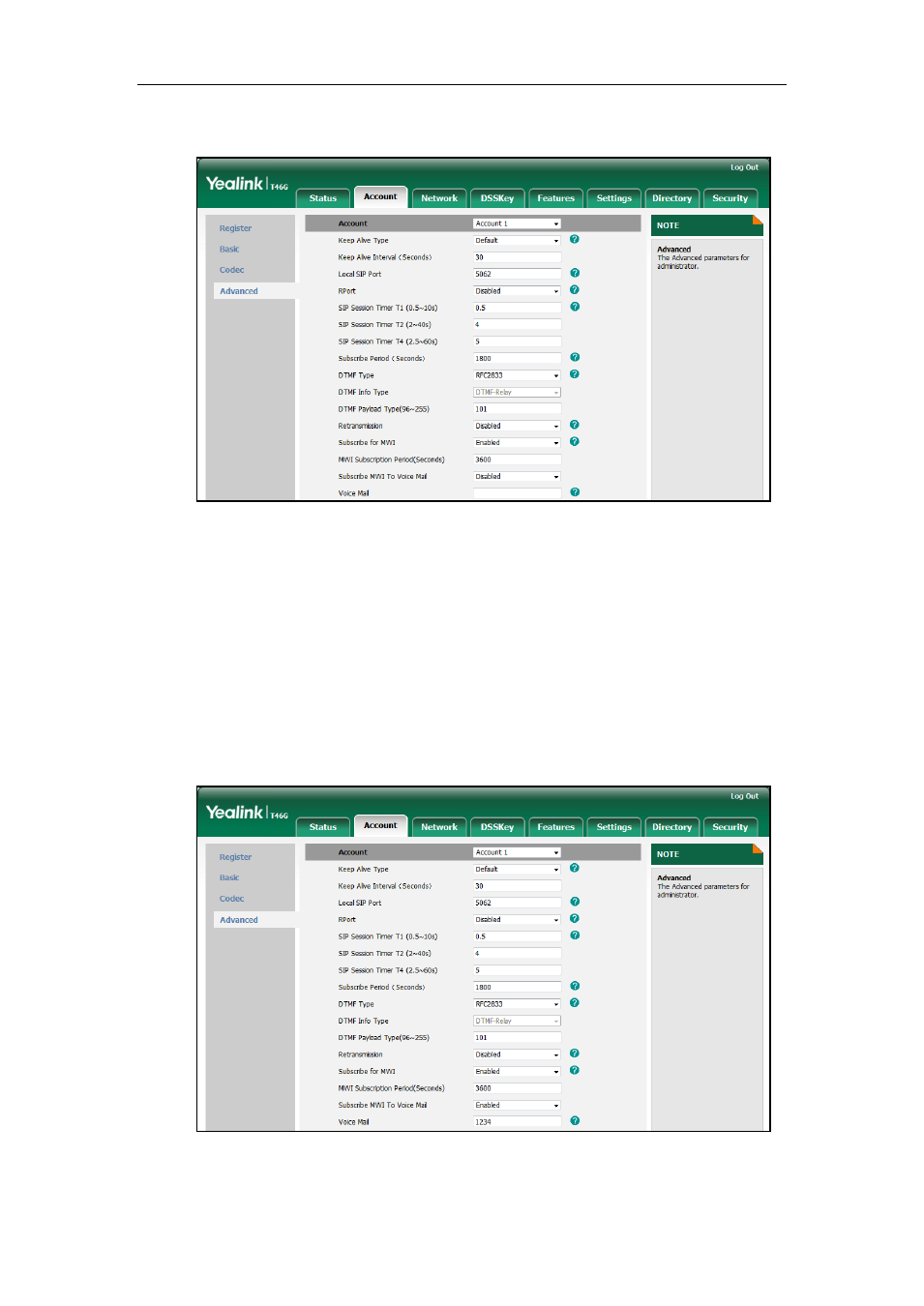Image resolution: width=924 pixels, height=1306 pixels.
Task: Expand Retransmission dropdown in lower screenshot
Action: pos(517,1054)
